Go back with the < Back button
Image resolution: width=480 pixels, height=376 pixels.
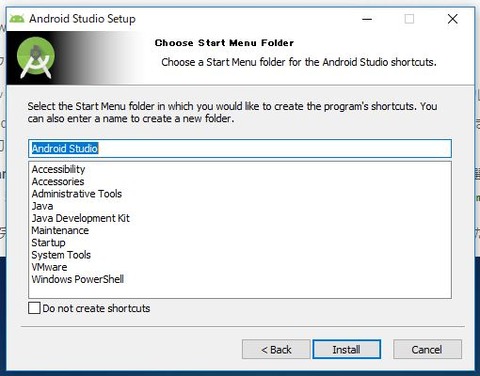(x=276, y=349)
